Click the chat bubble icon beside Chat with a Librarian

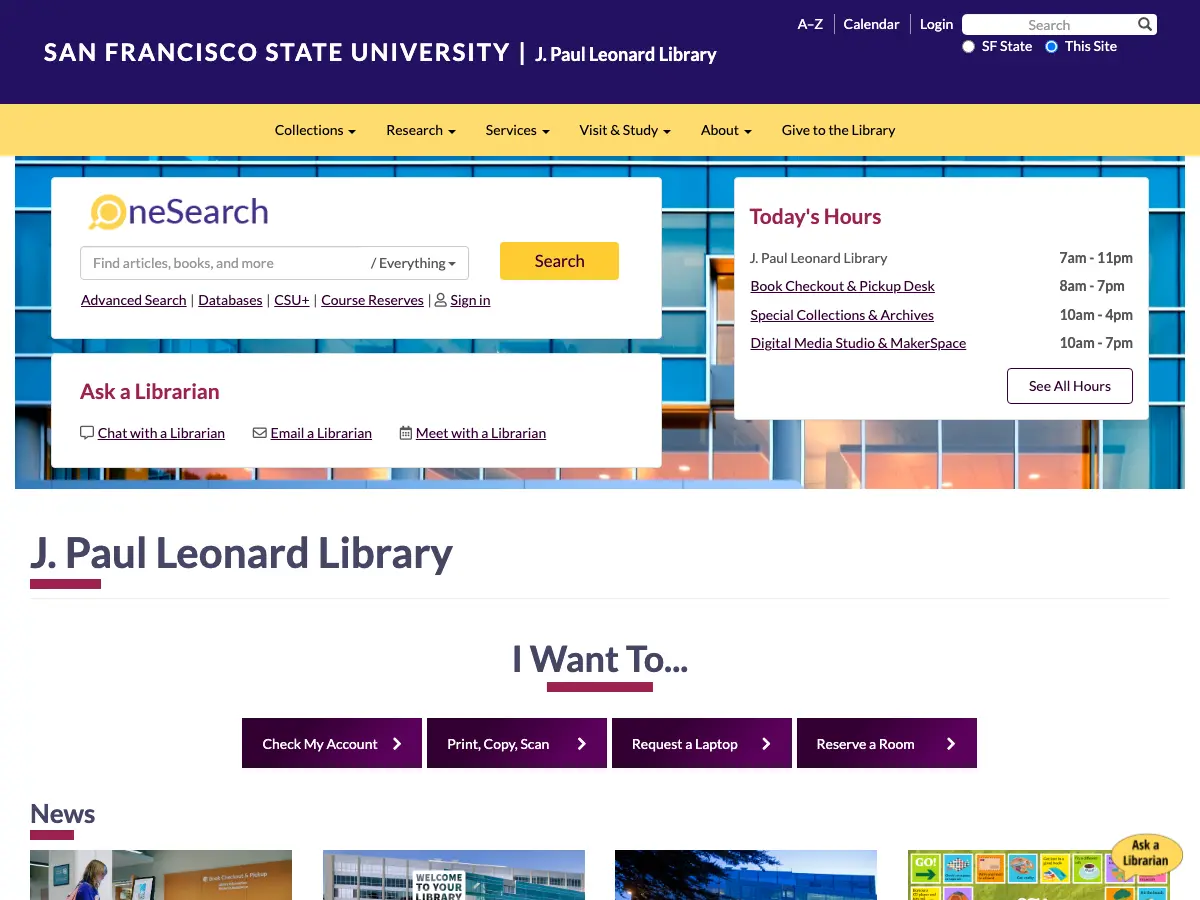(x=87, y=433)
